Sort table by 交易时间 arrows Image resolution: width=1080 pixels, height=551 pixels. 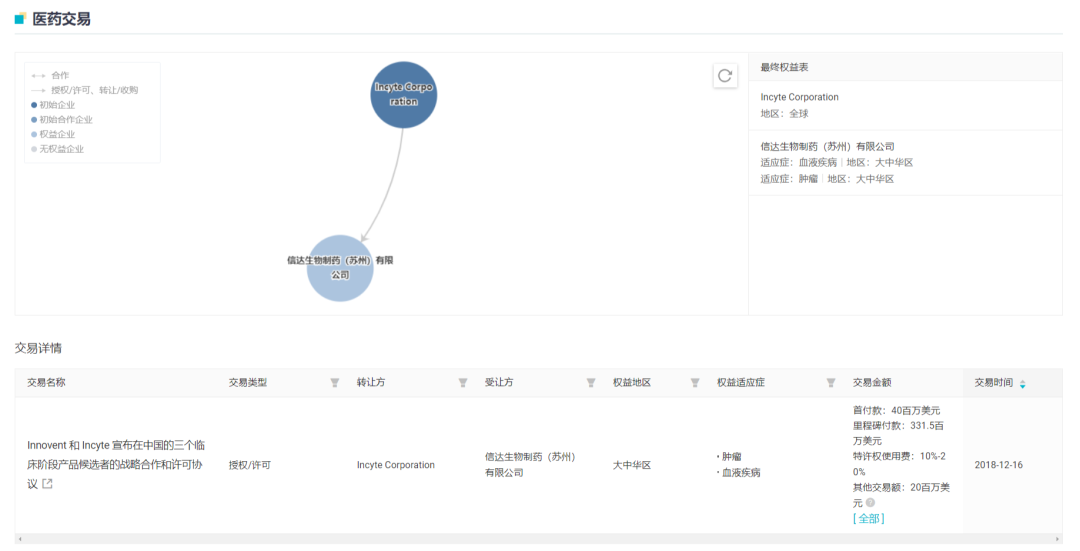(x=1022, y=384)
